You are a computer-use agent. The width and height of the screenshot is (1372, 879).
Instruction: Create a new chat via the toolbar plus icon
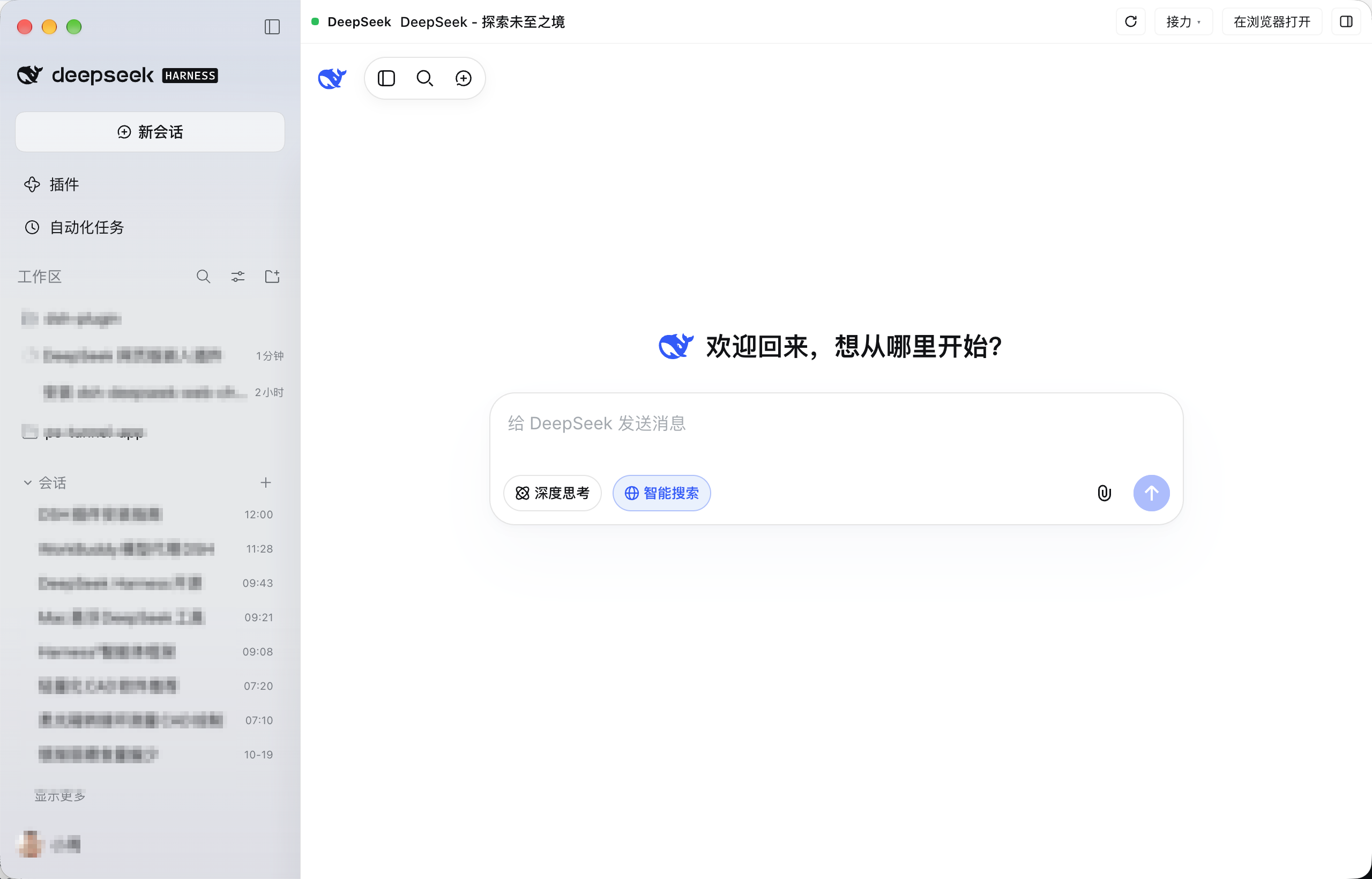[464, 78]
